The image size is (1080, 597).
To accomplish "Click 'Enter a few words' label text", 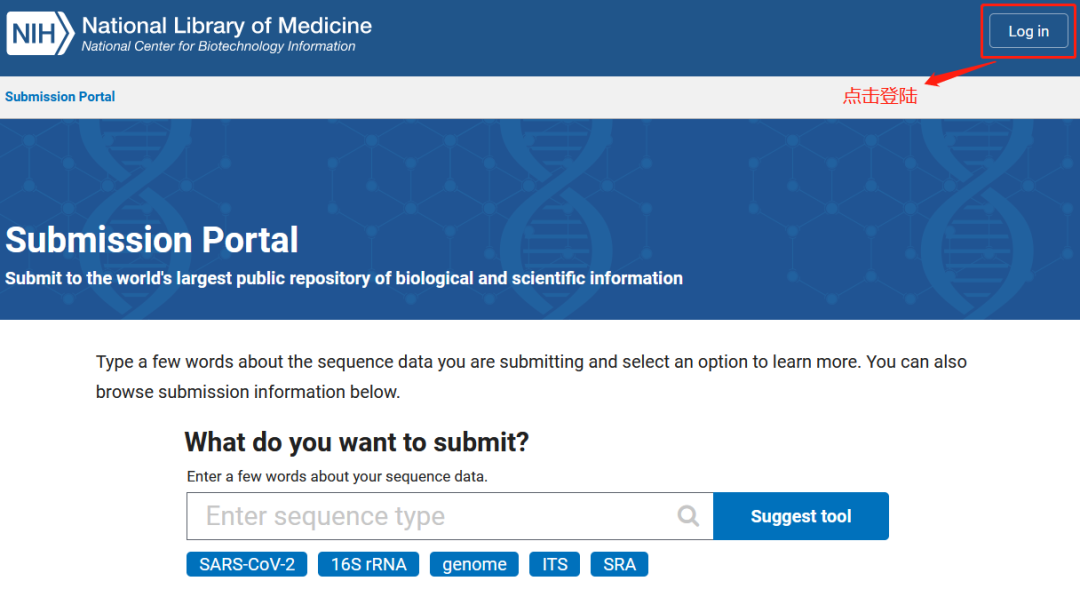I will (x=337, y=476).
